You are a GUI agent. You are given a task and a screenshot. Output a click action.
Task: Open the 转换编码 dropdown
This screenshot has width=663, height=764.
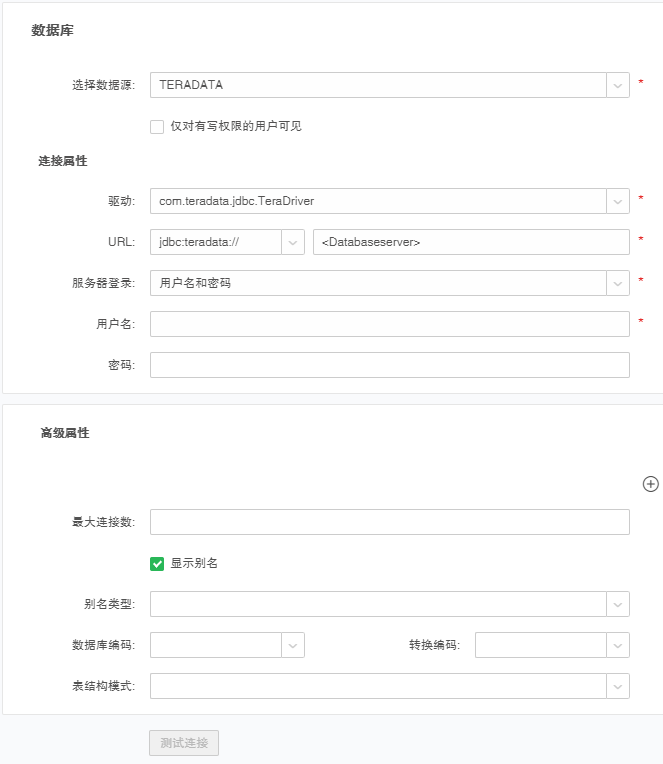[x=617, y=645]
